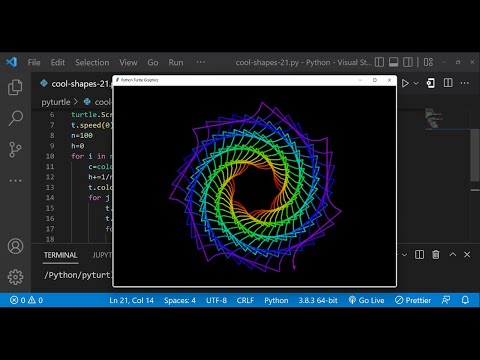Image resolution: width=480 pixels, height=360 pixels.
Task: Click the pyturtle breadcrumb folder
Action: (56, 102)
